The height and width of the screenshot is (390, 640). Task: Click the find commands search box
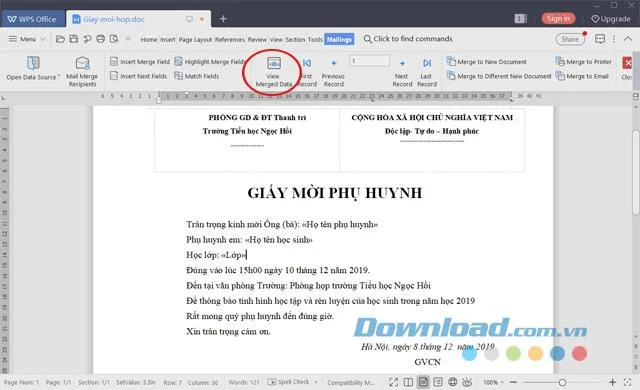408,39
